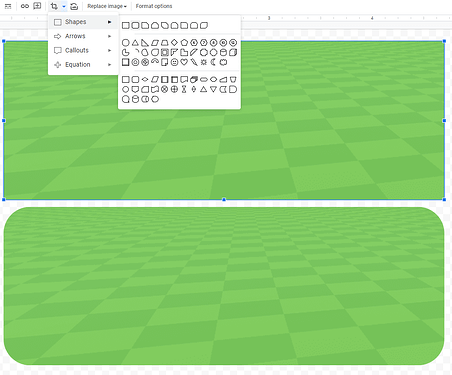Select the arc shape
452x375 pixels.
tap(136, 52)
